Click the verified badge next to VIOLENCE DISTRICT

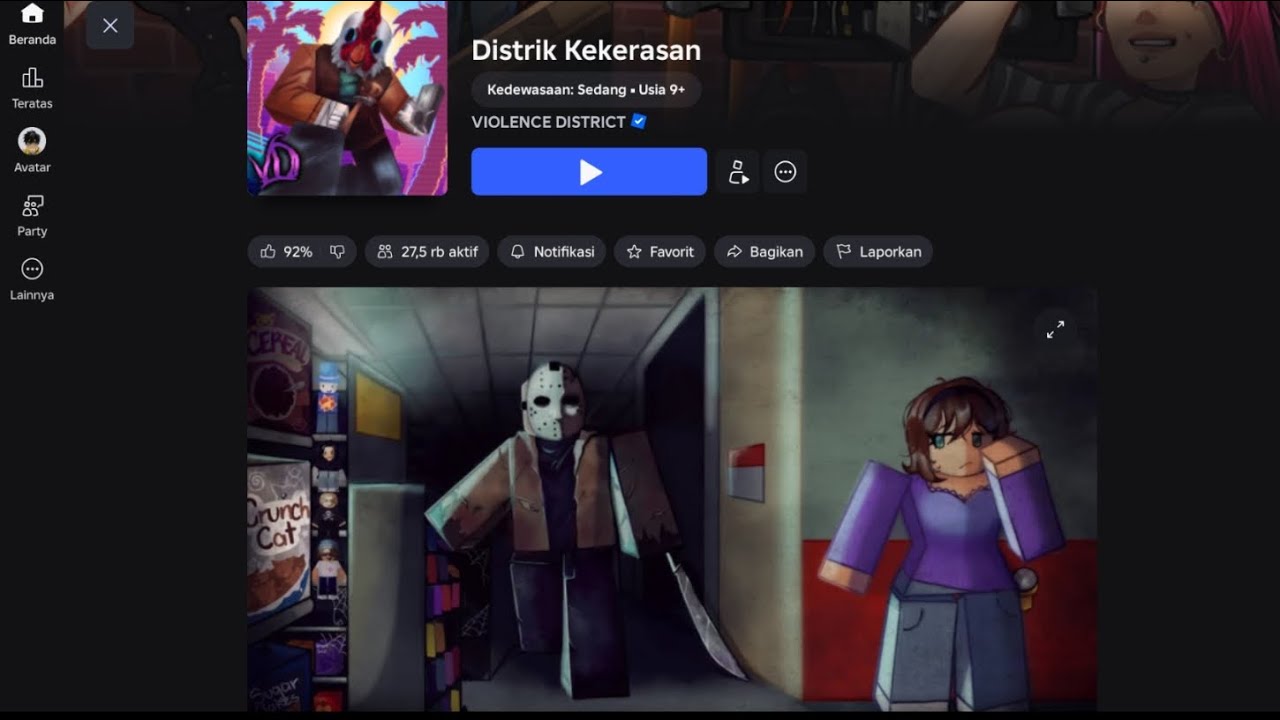[x=639, y=122]
